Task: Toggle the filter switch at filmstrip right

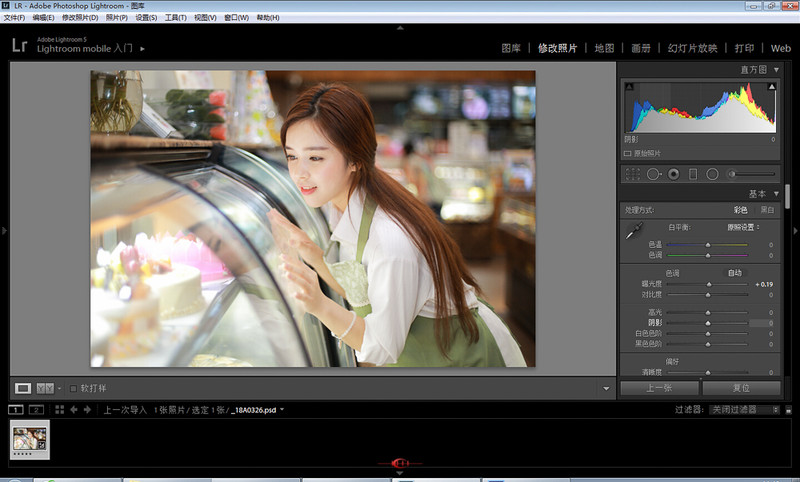Action: (788, 410)
